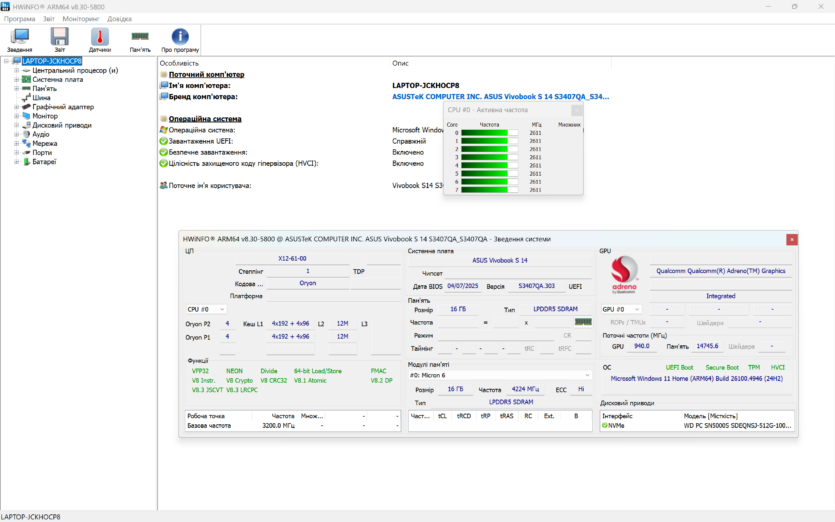The height and width of the screenshot is (522, 835).
Task: Open the About (Про програму) info icon
Action: coord(180,40)
